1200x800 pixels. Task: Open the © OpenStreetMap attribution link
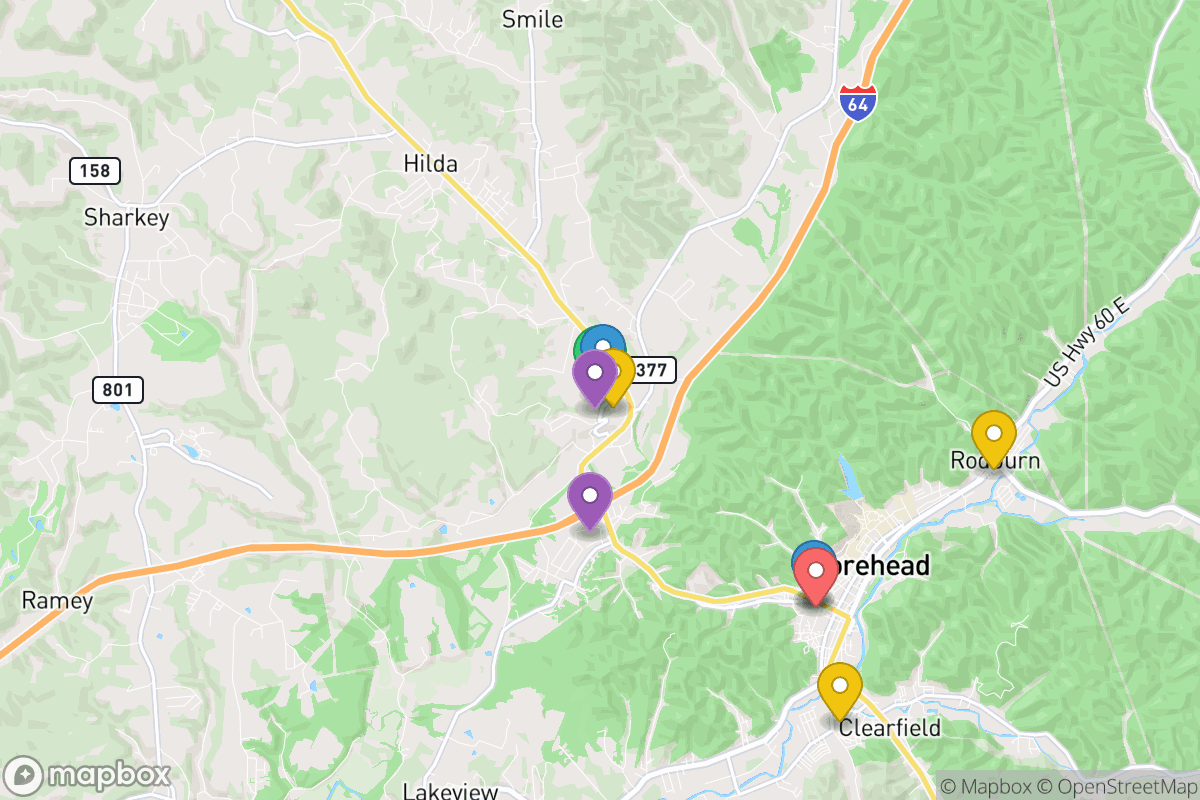coord(1115,787)
